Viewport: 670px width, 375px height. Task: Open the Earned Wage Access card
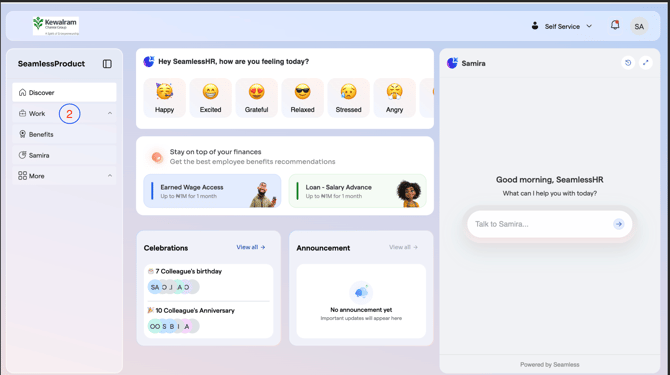point(212,191)
